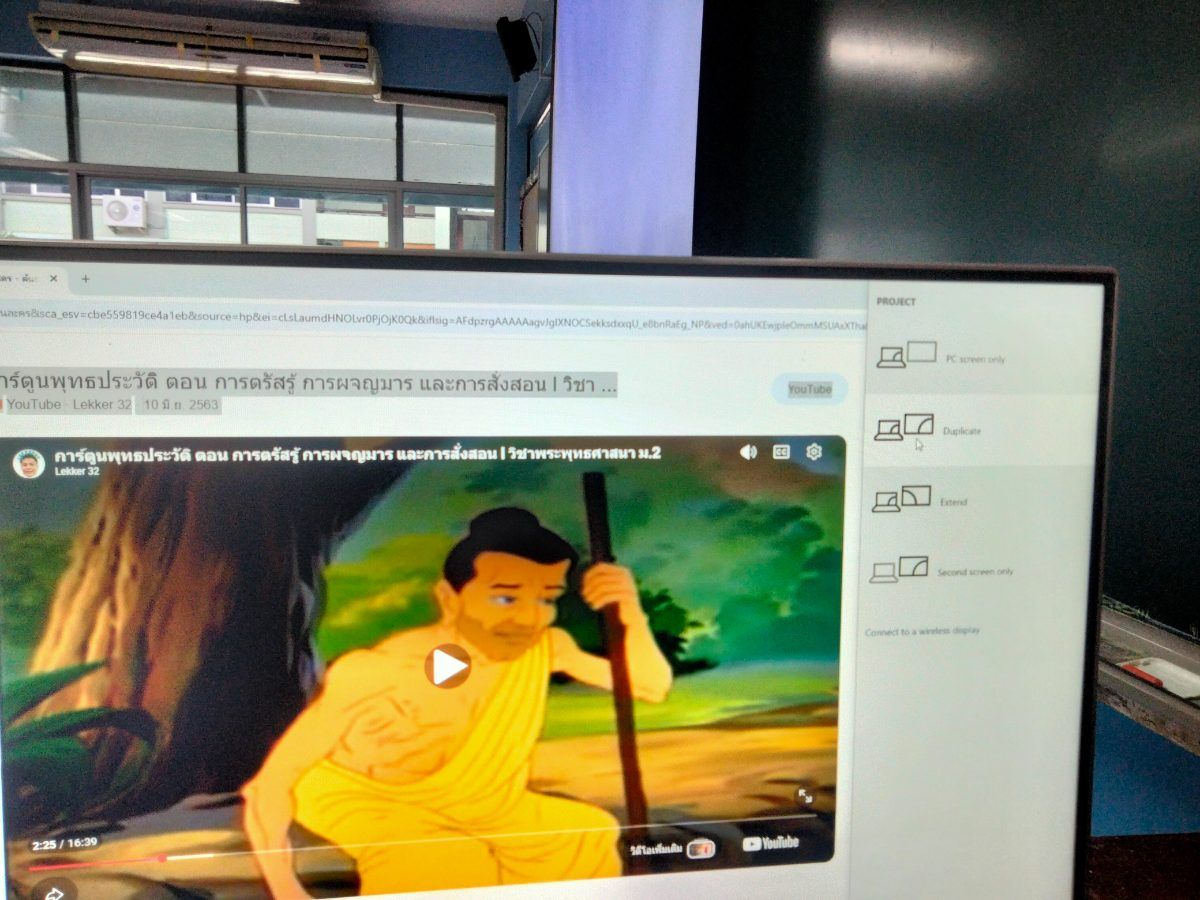Open Connect to a wireless display
Viewport: 1200px width, 900px height.
pyautogui.click(x=922, y=631)
